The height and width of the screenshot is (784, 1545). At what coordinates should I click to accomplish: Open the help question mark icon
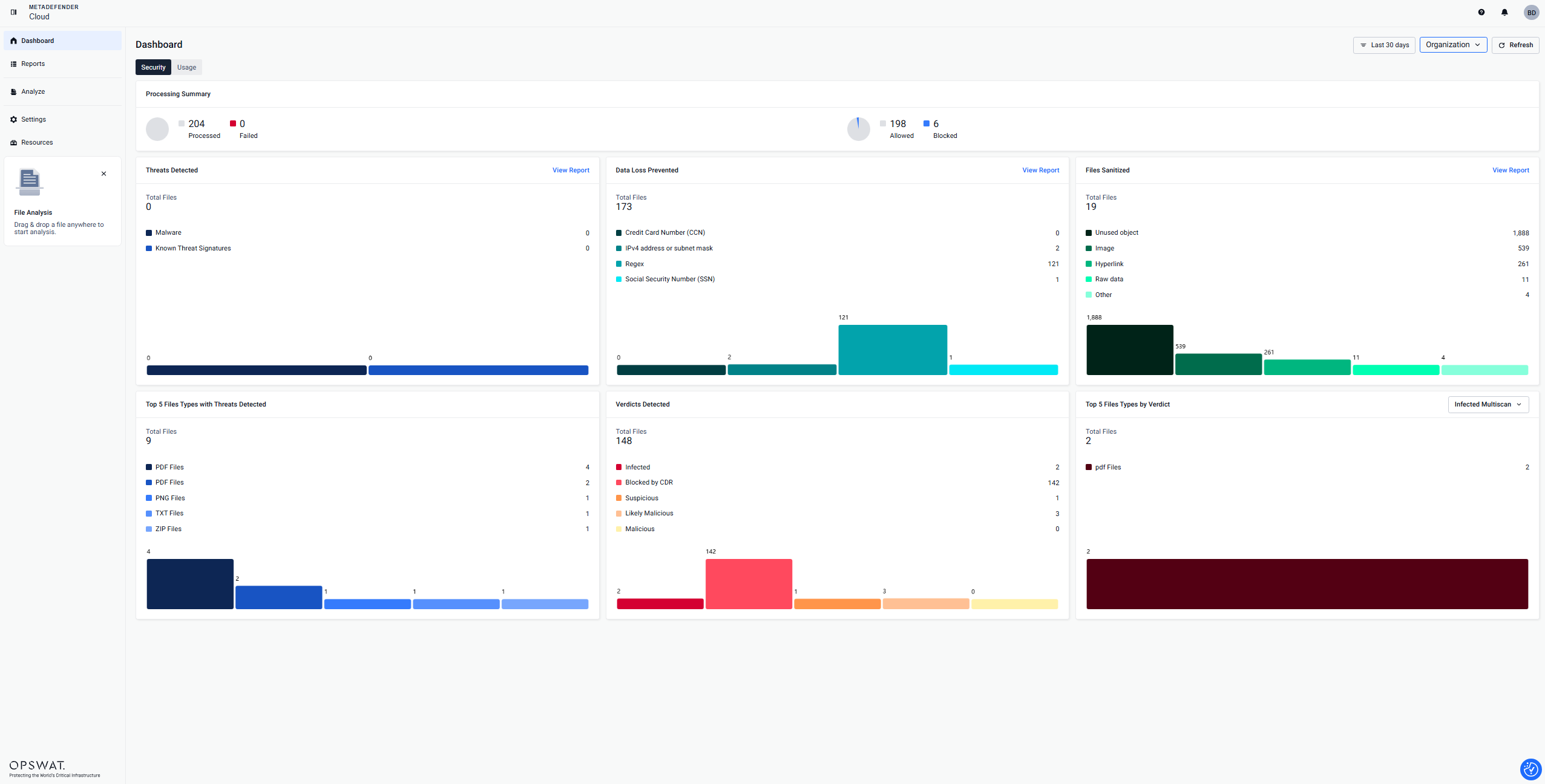click(x=1481, y=12)
